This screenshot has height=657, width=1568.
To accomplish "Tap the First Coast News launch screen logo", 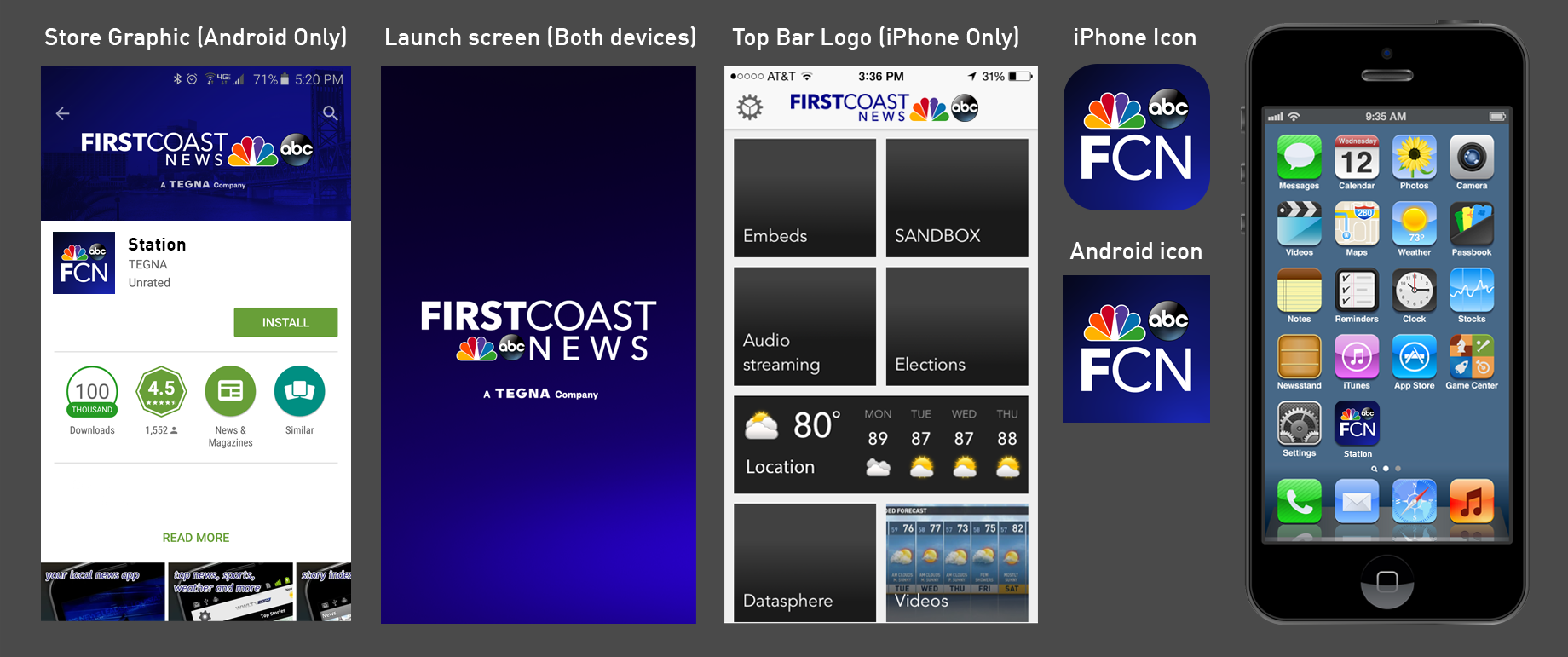I will point(539,331).
